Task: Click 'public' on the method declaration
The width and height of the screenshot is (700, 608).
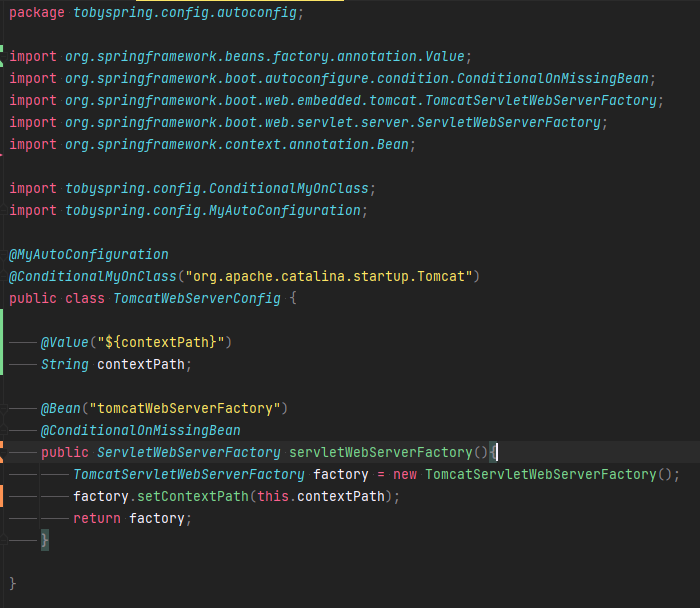Action: point(65,452)
